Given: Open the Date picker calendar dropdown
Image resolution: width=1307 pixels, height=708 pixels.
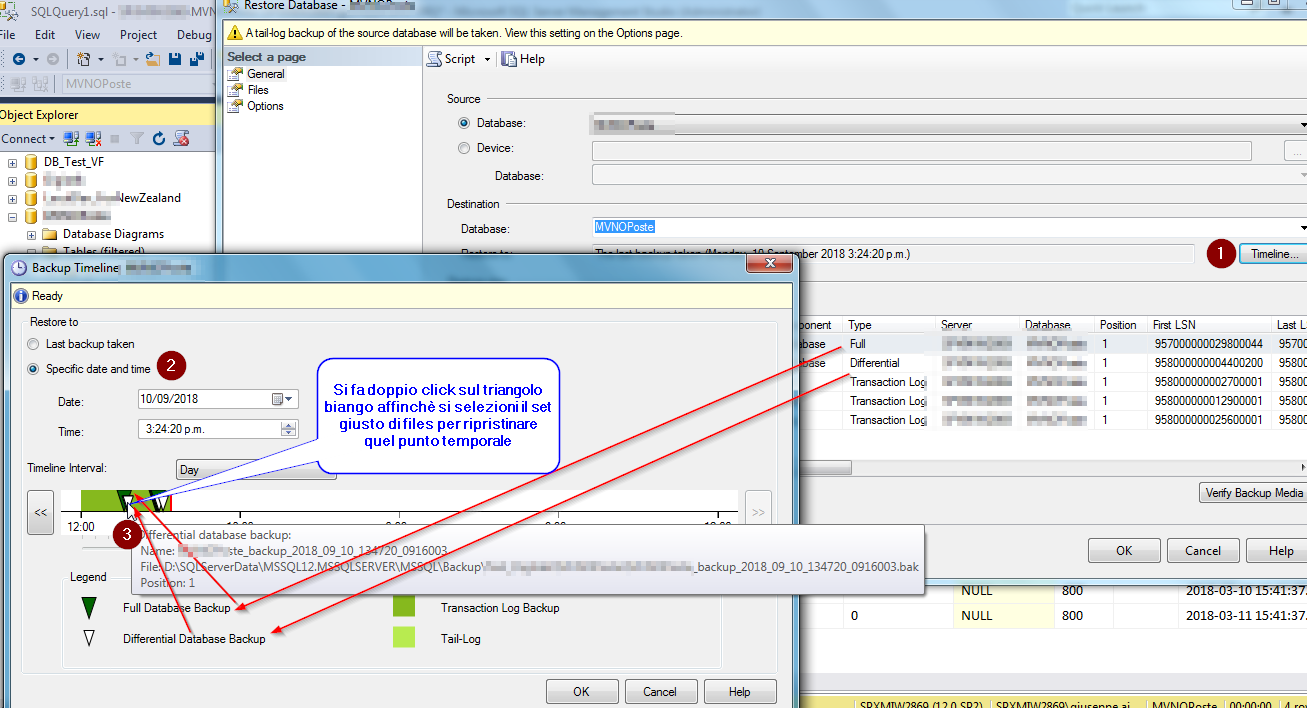Looking at the screenshot, I should coord(289,398).
